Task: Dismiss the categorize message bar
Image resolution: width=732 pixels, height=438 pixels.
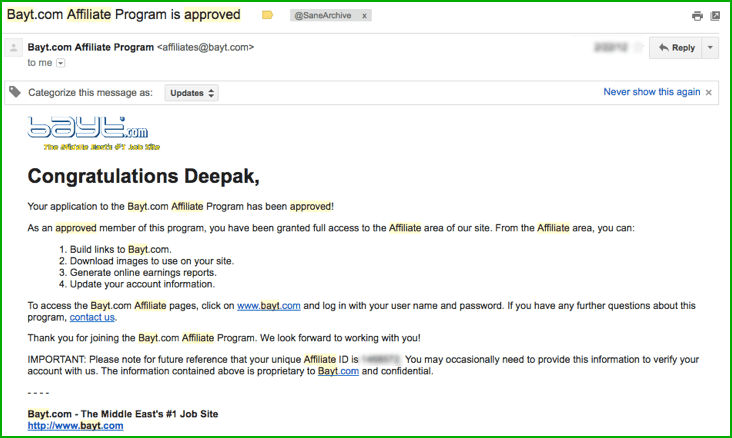Action: pyautogui.click(x=709, y=92)
